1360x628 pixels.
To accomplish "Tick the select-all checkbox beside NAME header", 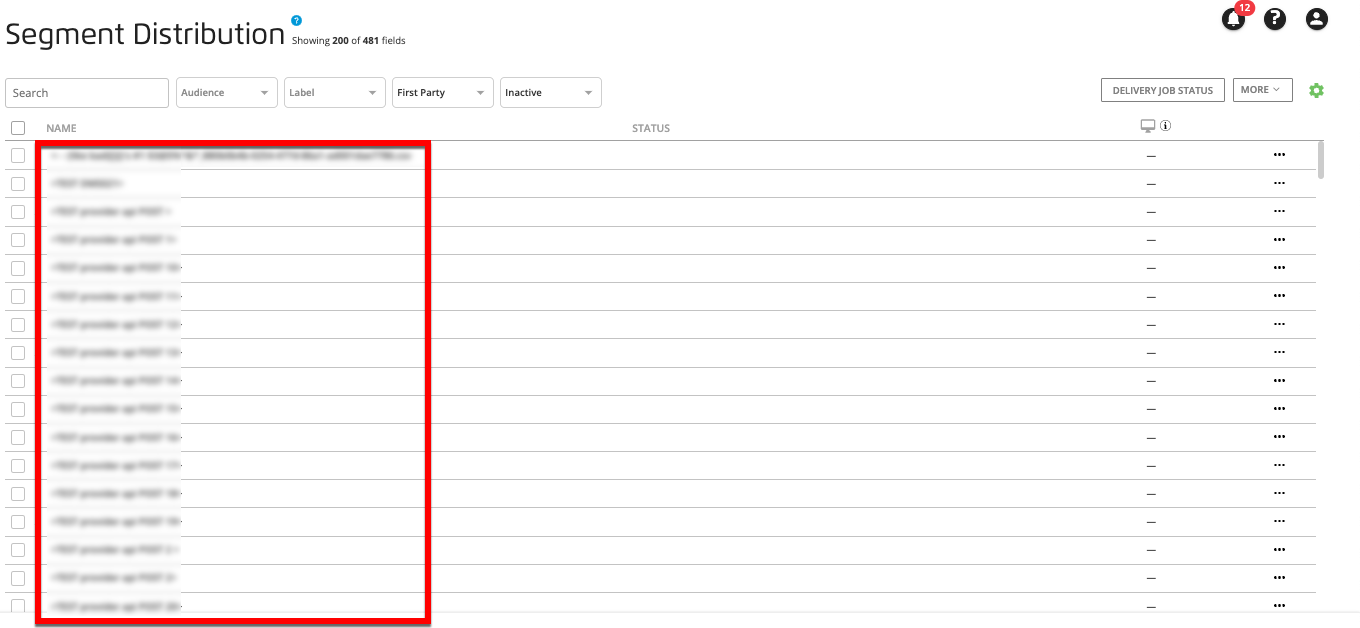I will (18, 128).
